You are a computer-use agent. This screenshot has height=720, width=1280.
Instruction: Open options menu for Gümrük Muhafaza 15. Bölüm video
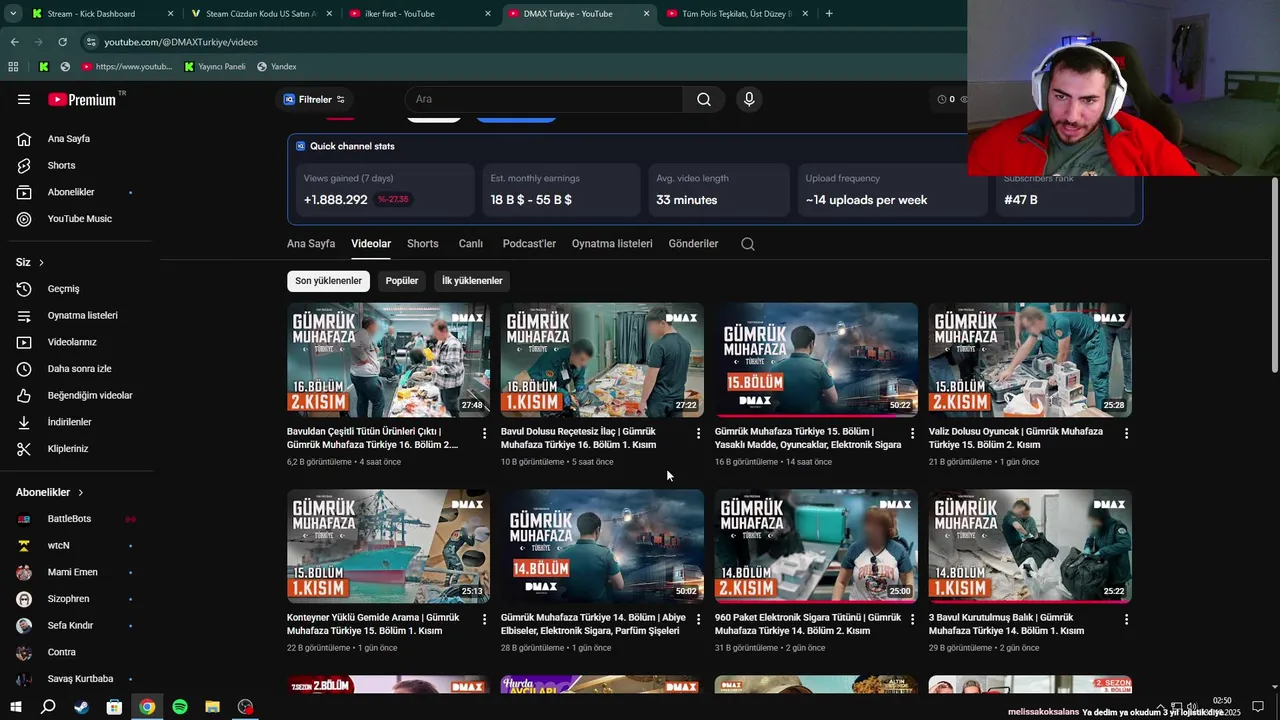(x=912, y=433)
